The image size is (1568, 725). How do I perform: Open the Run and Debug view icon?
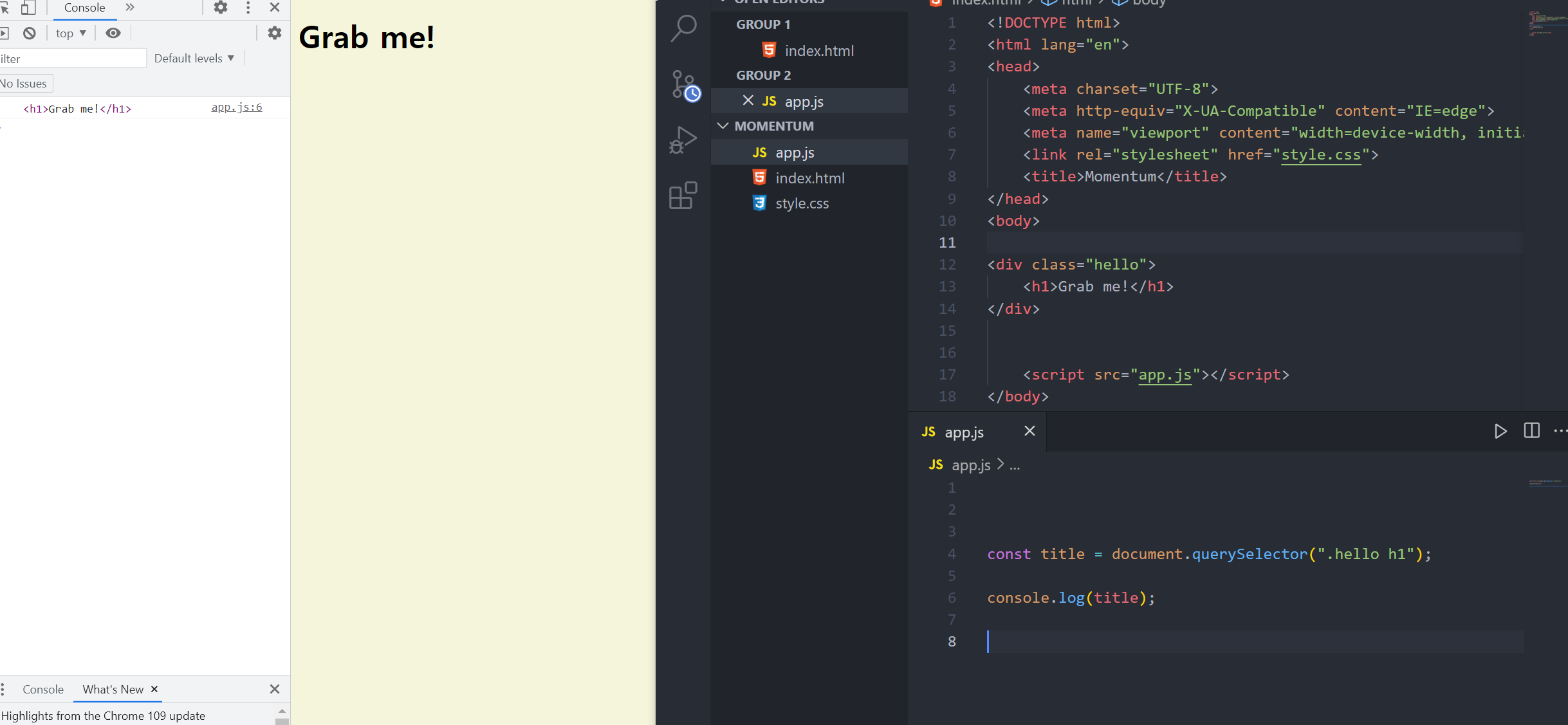683,140
